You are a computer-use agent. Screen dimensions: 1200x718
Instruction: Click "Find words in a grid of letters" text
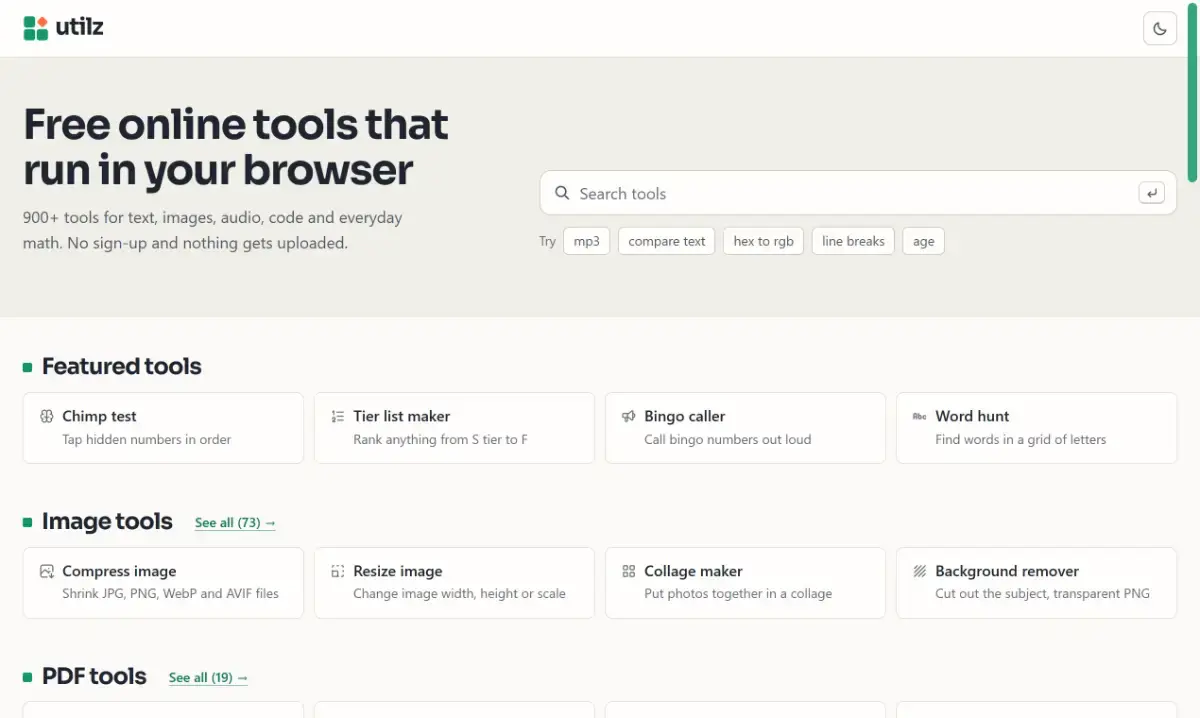[x=1020, y=439]
